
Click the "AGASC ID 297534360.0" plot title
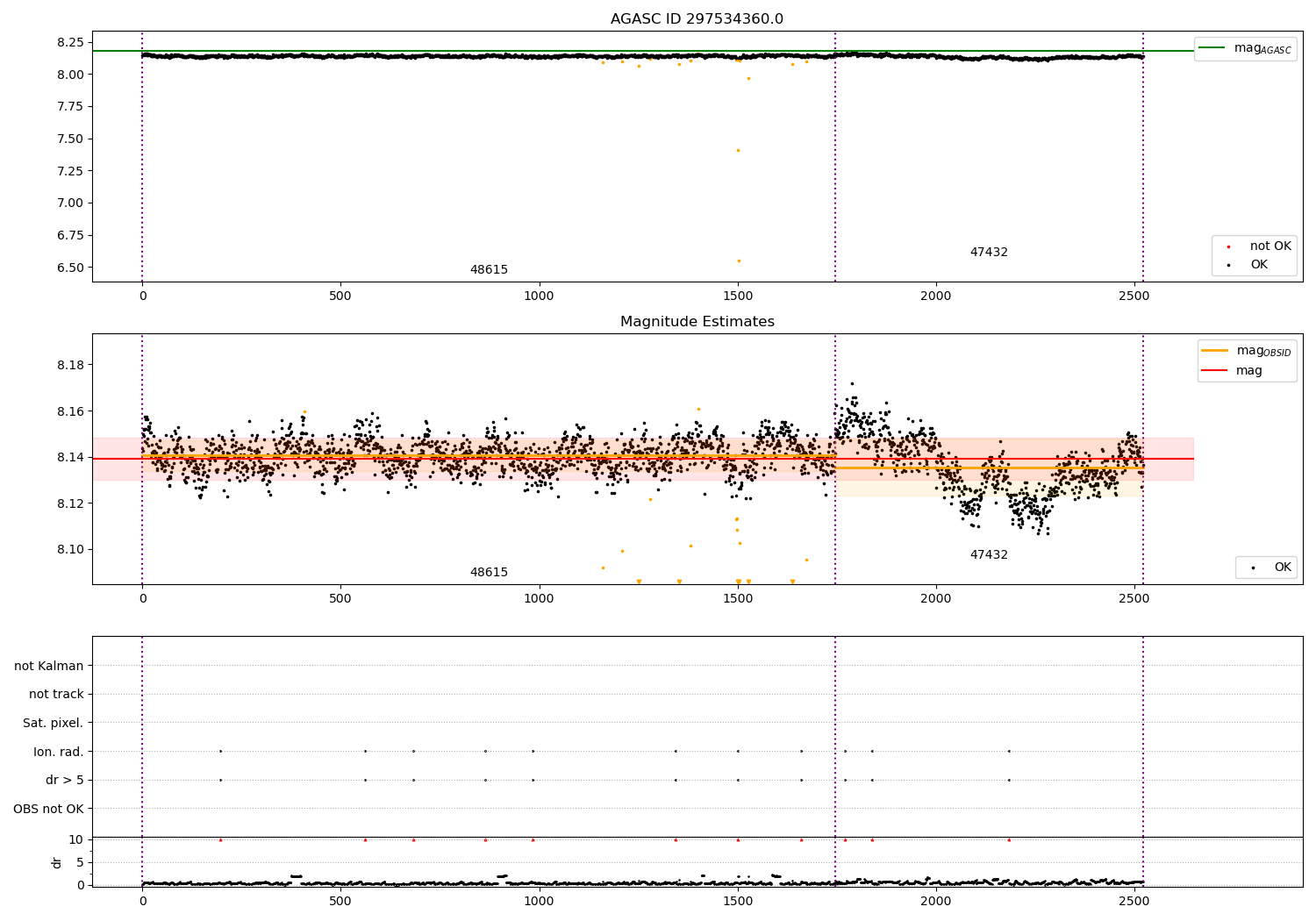point(697,19)
